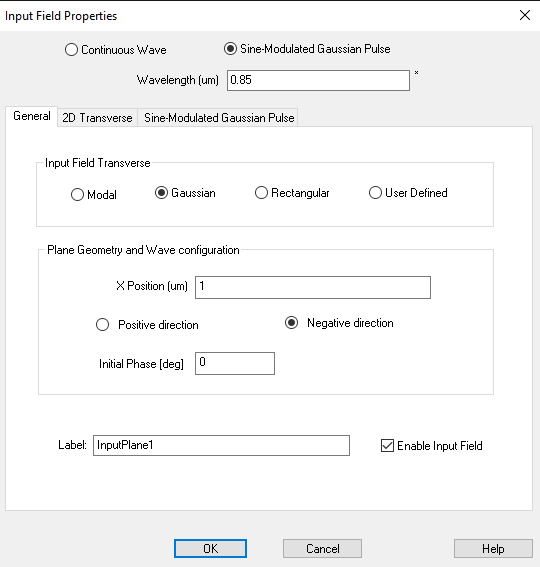Toggle the Enable Input Field checkbox

tap(387, 446)
